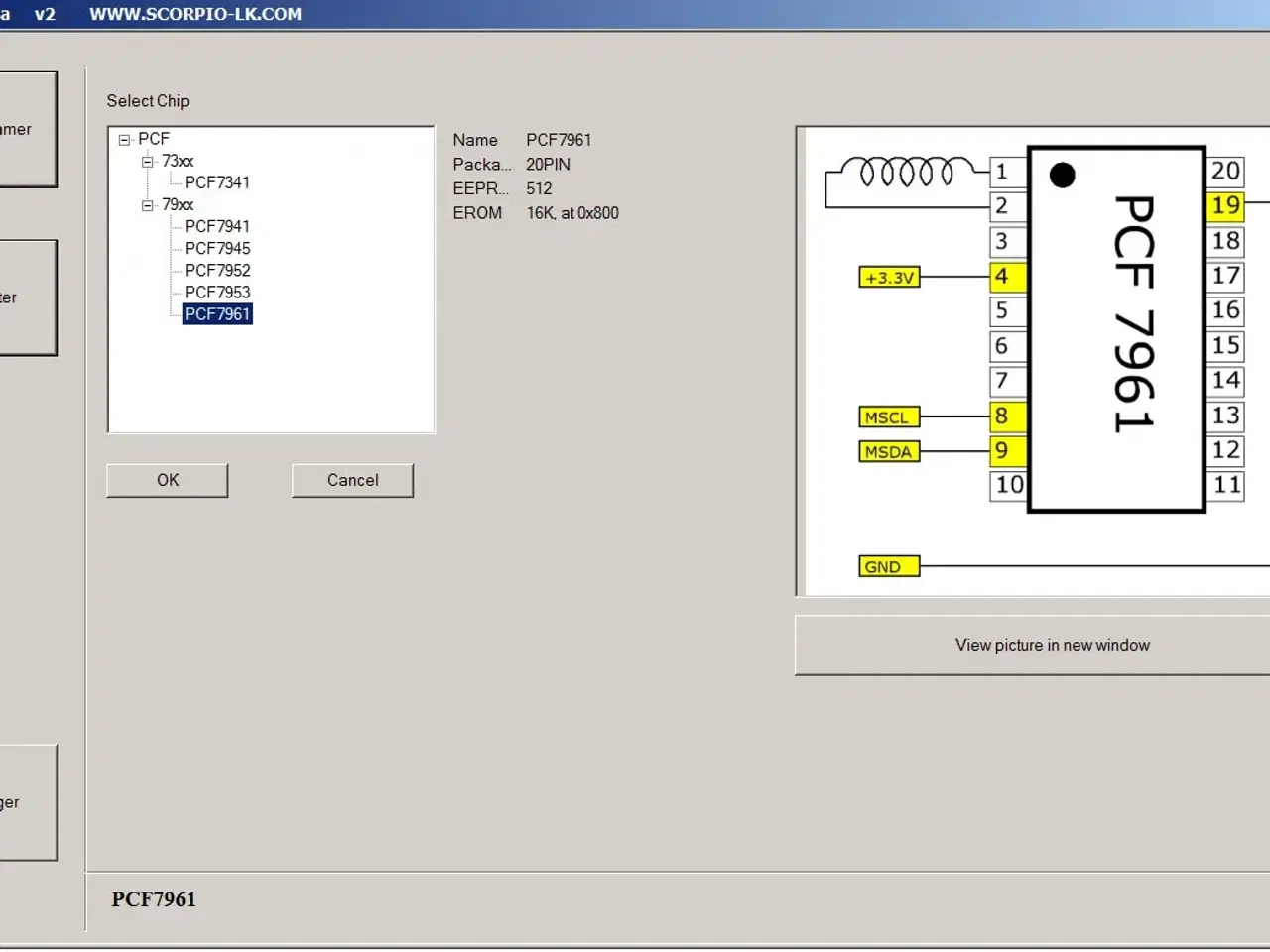
Task: Click the +3.3V pin label
Action: click(x=888, y=277)
